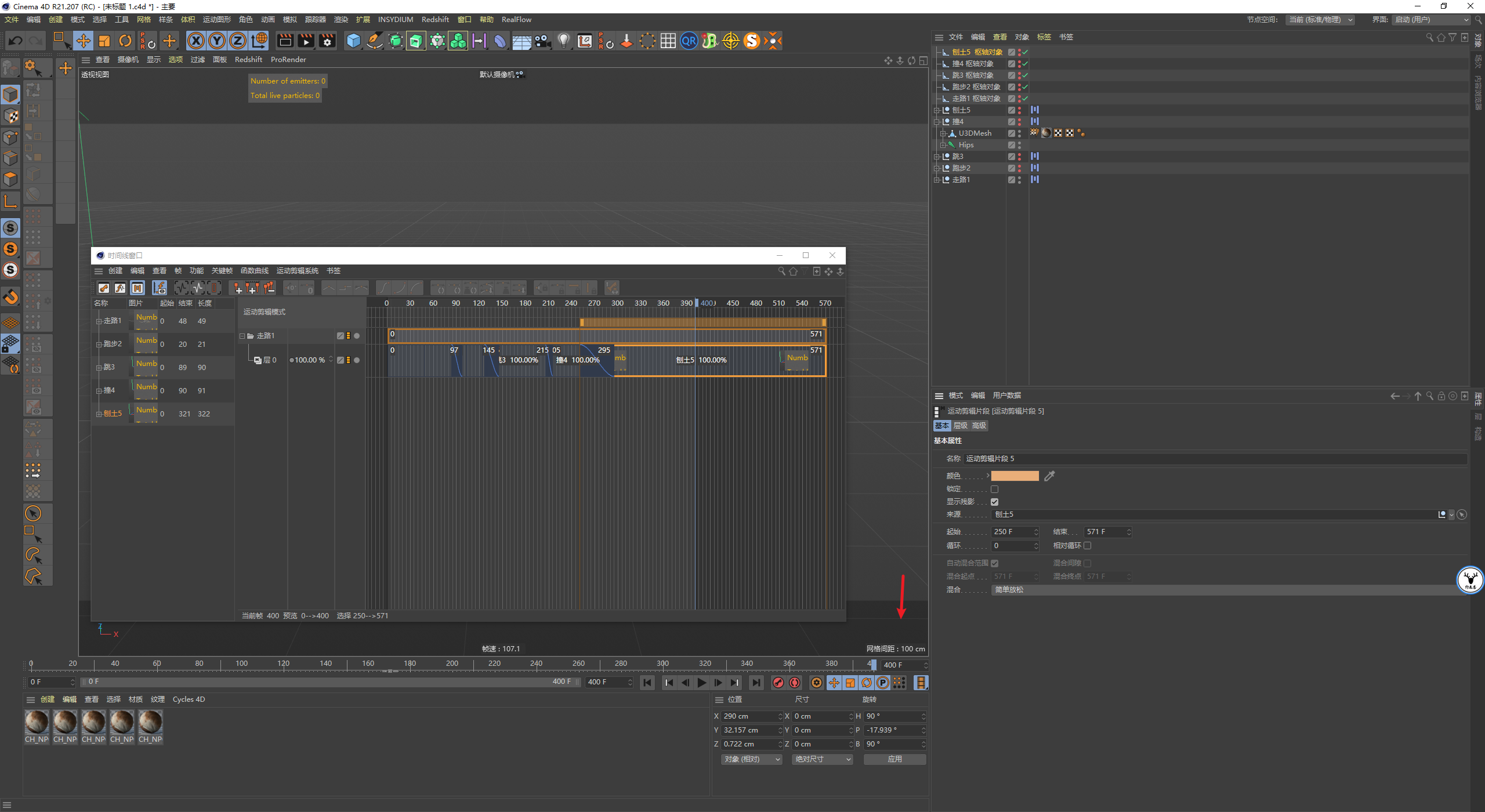
Task: Open 运动剪辑系统 in the timeline window menu
Action: pos(297,271)
